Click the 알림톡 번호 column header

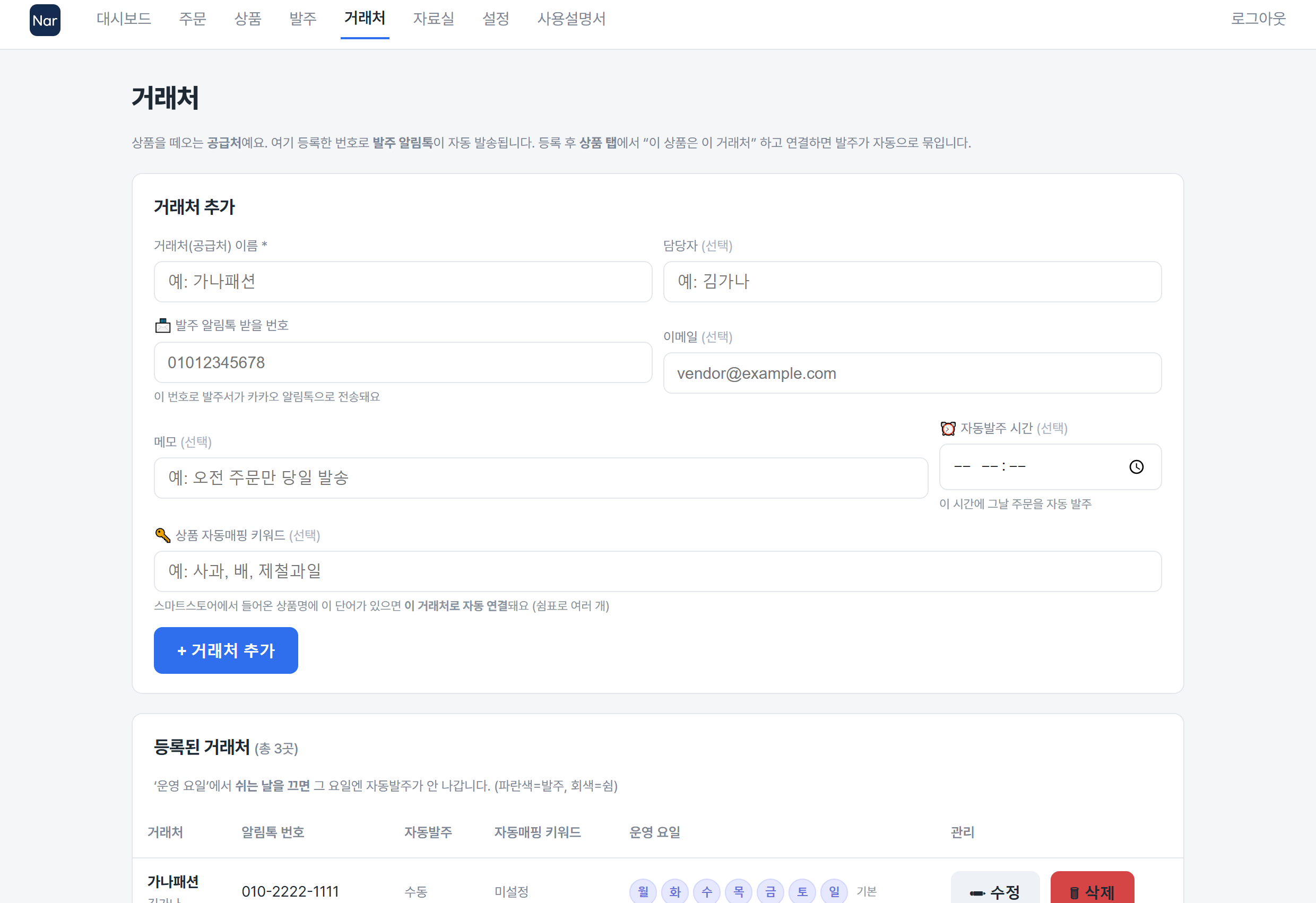273,832
